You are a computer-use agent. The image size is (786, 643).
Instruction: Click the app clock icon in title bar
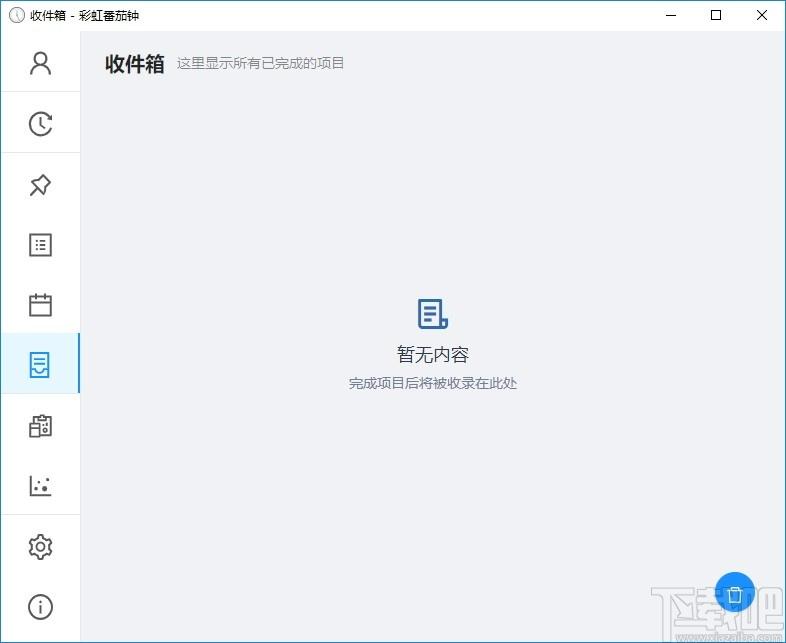tap(17, 16)
